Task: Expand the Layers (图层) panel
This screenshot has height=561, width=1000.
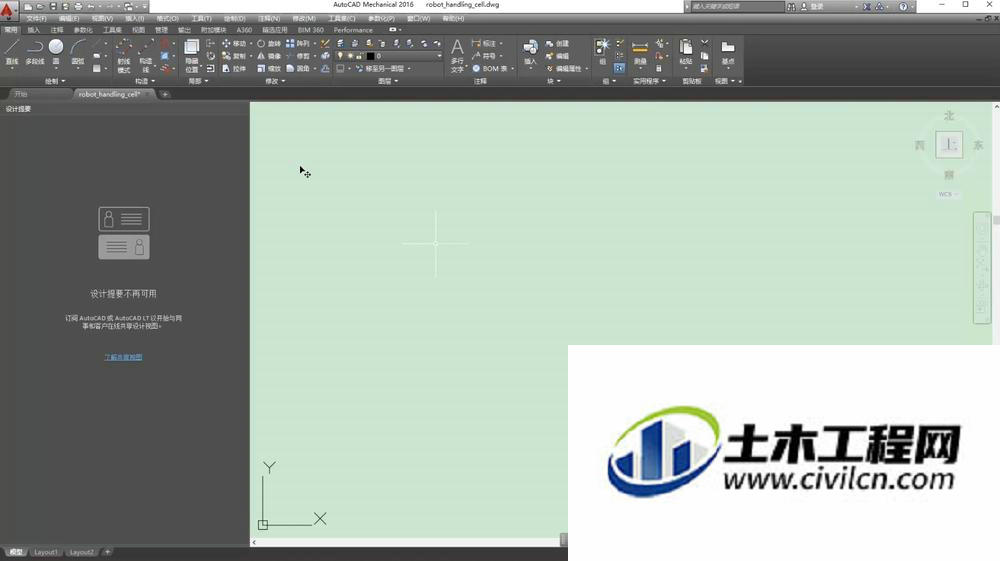Action: click(x=388, y=81)
